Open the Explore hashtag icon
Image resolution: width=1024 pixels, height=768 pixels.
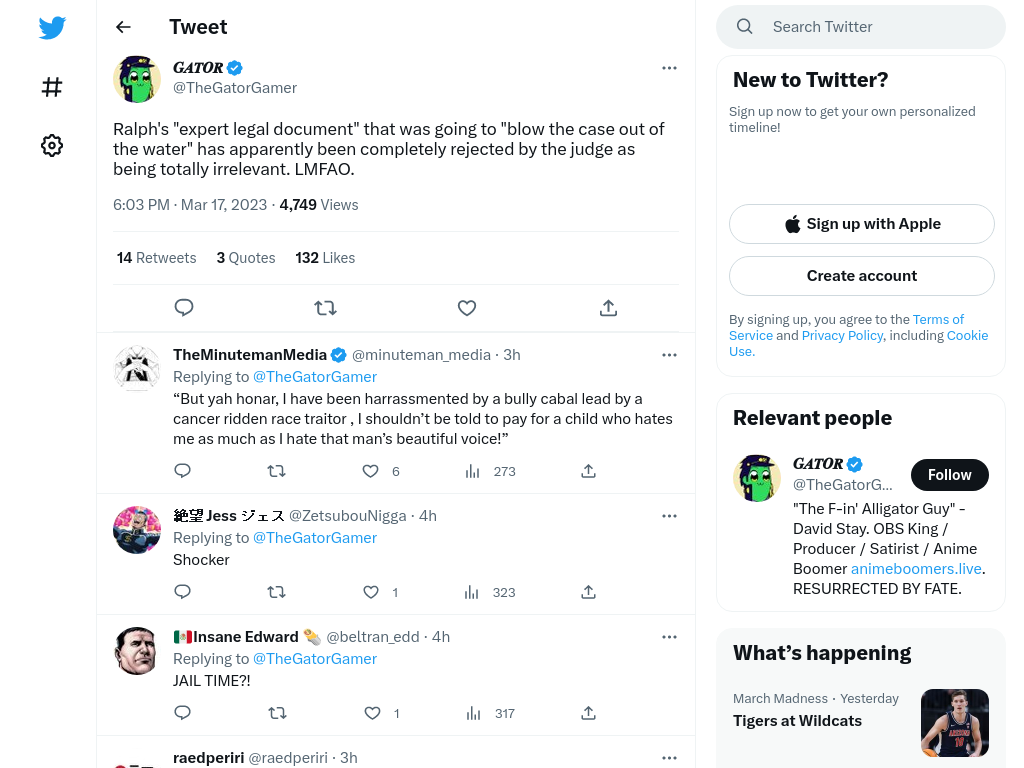[x=52, y=87]
